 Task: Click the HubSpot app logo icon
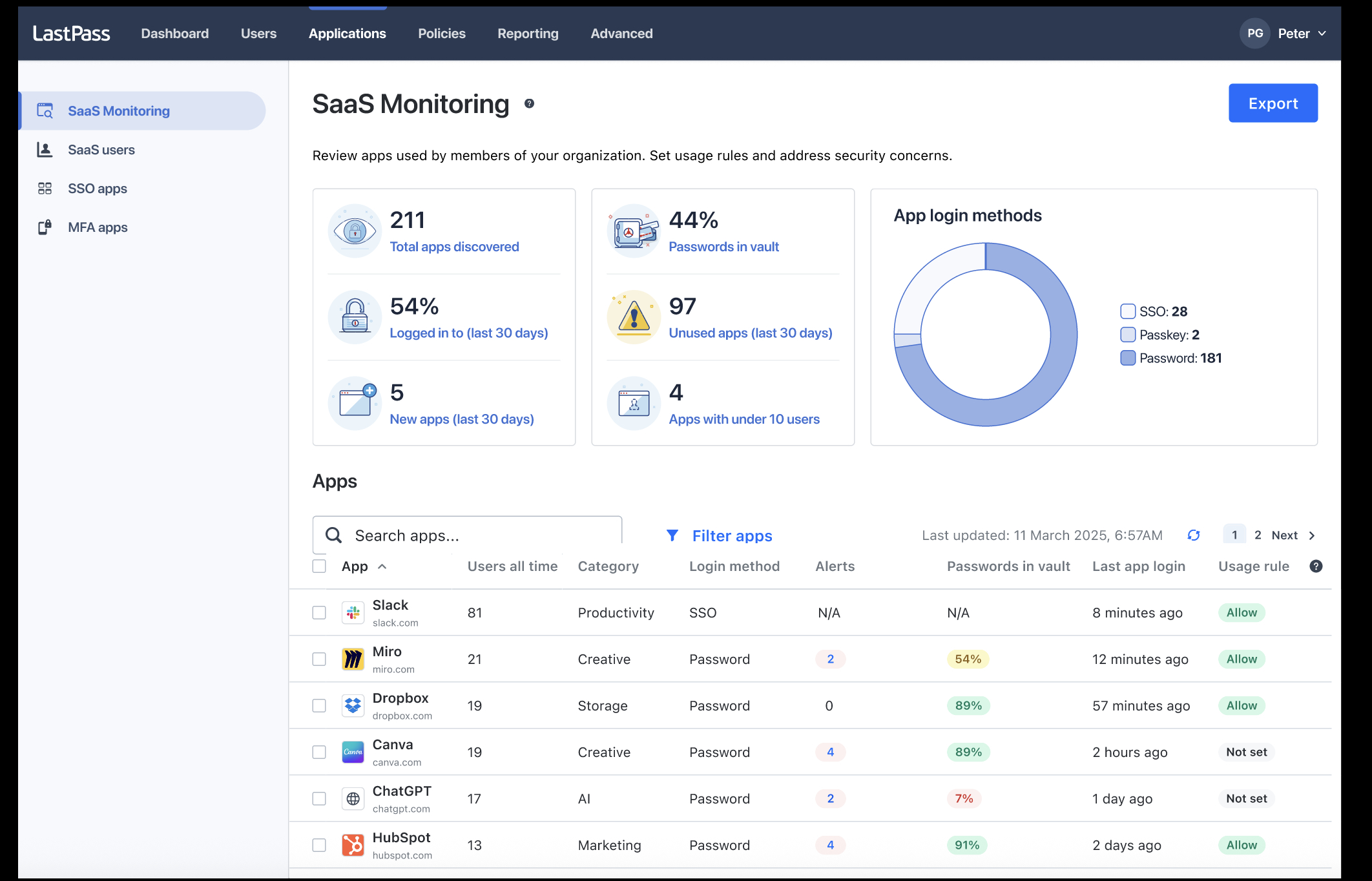pos(353,845)
